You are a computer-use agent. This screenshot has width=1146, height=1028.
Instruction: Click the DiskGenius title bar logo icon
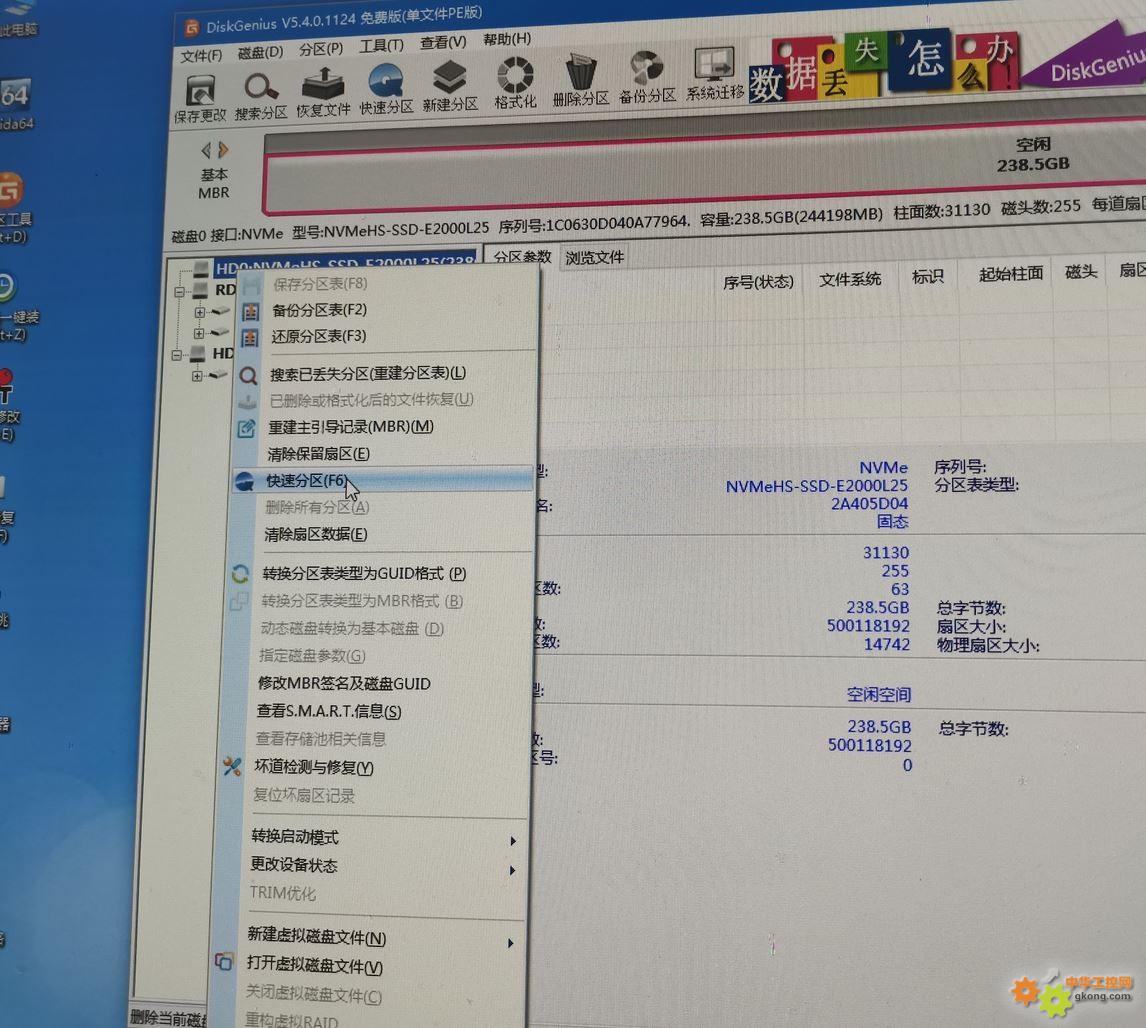tap(191, 28)
